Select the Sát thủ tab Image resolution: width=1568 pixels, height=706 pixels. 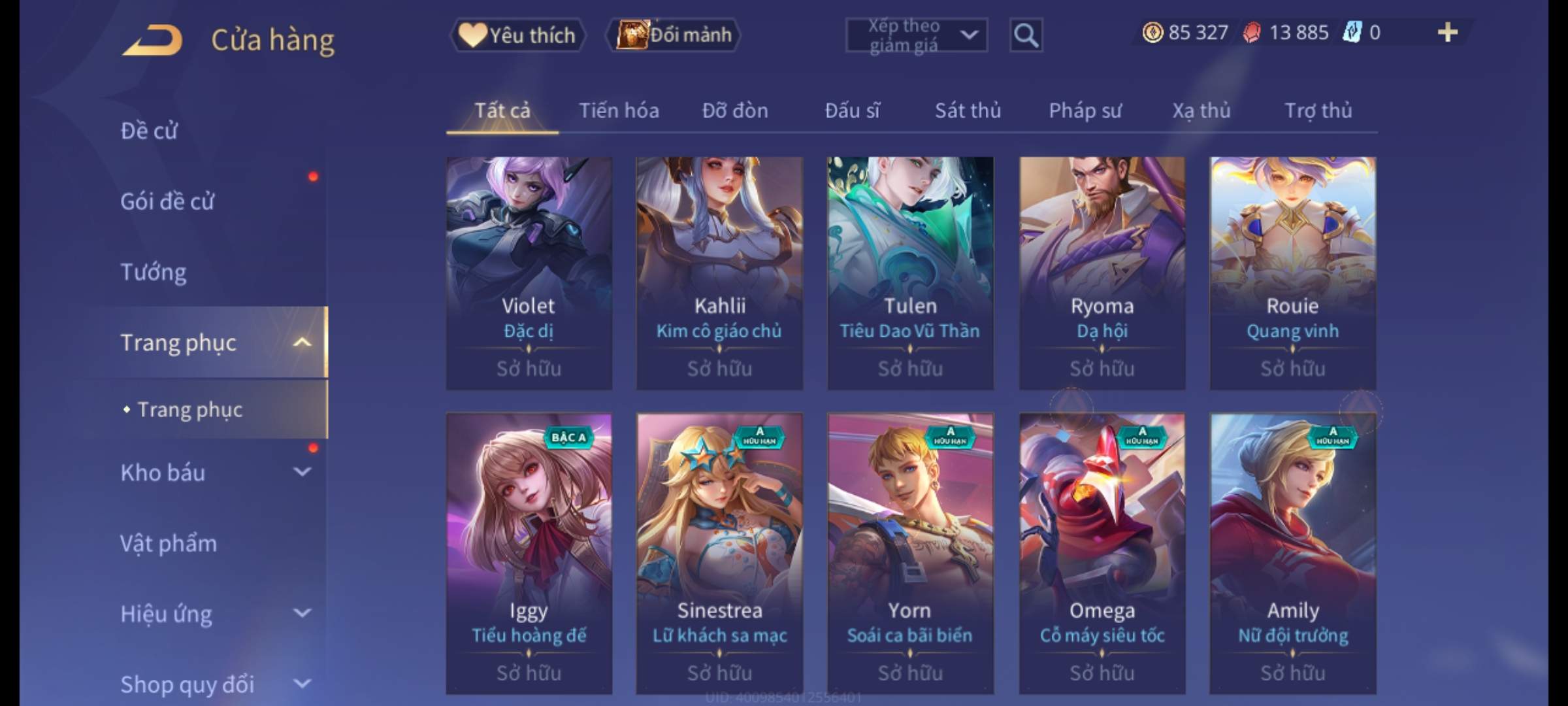[968, 110]
